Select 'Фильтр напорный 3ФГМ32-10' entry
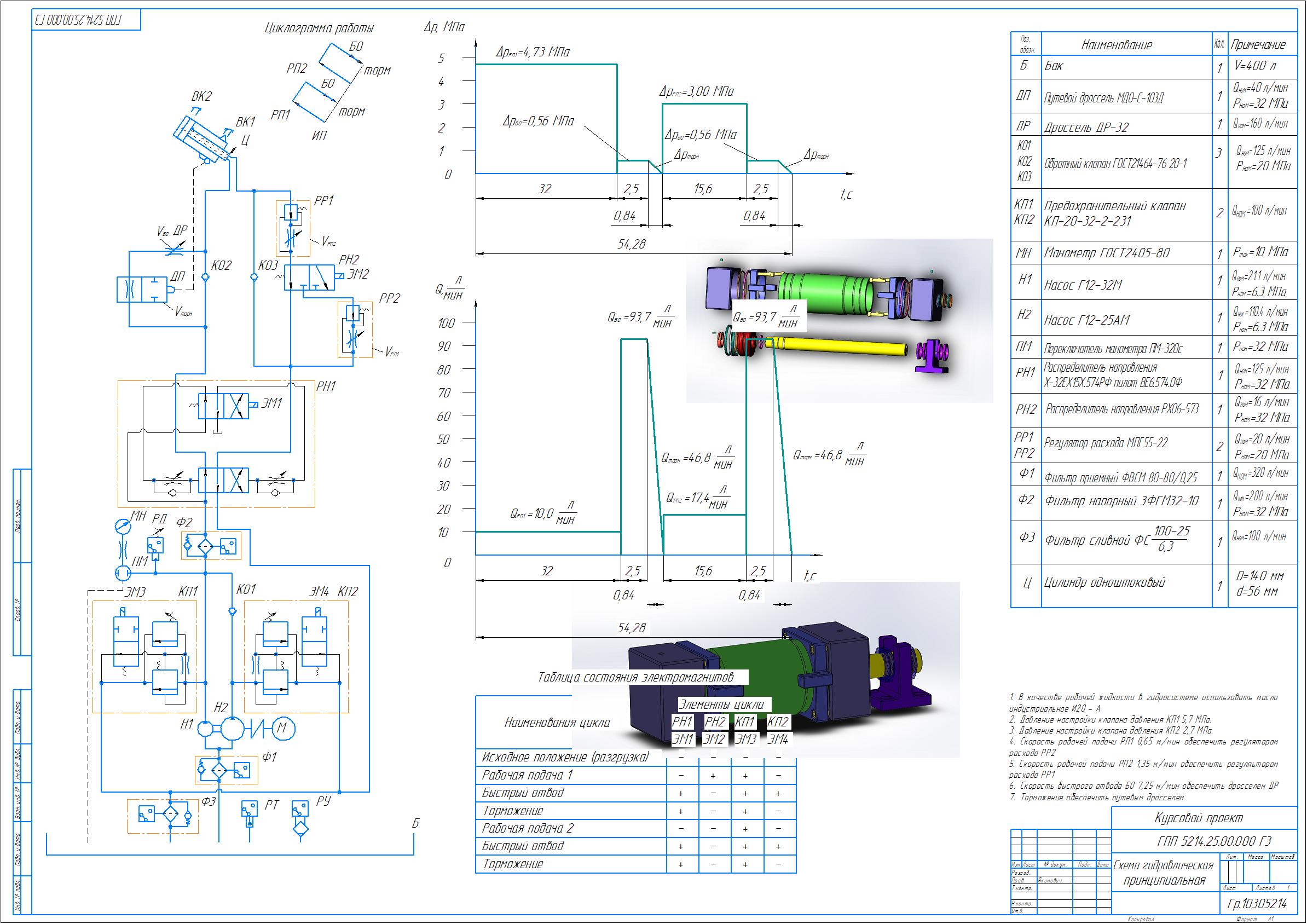The image size is (1307, 924). coord(1122,501)
